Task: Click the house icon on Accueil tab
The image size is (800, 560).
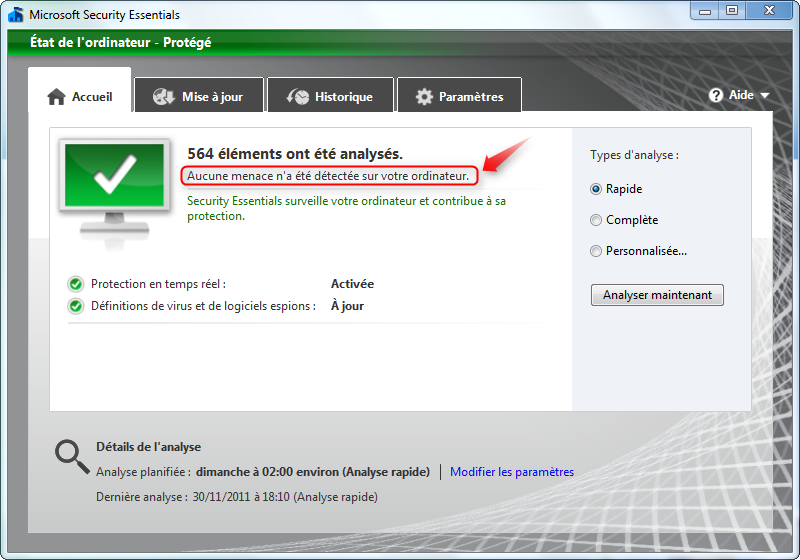Action: [56, 96]
